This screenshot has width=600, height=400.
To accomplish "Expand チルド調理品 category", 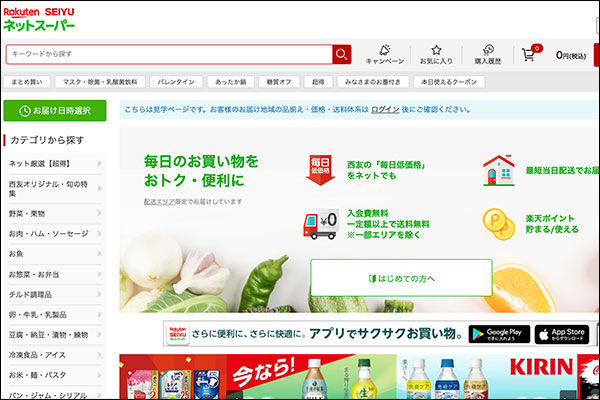I will click(x=55, y=294).
